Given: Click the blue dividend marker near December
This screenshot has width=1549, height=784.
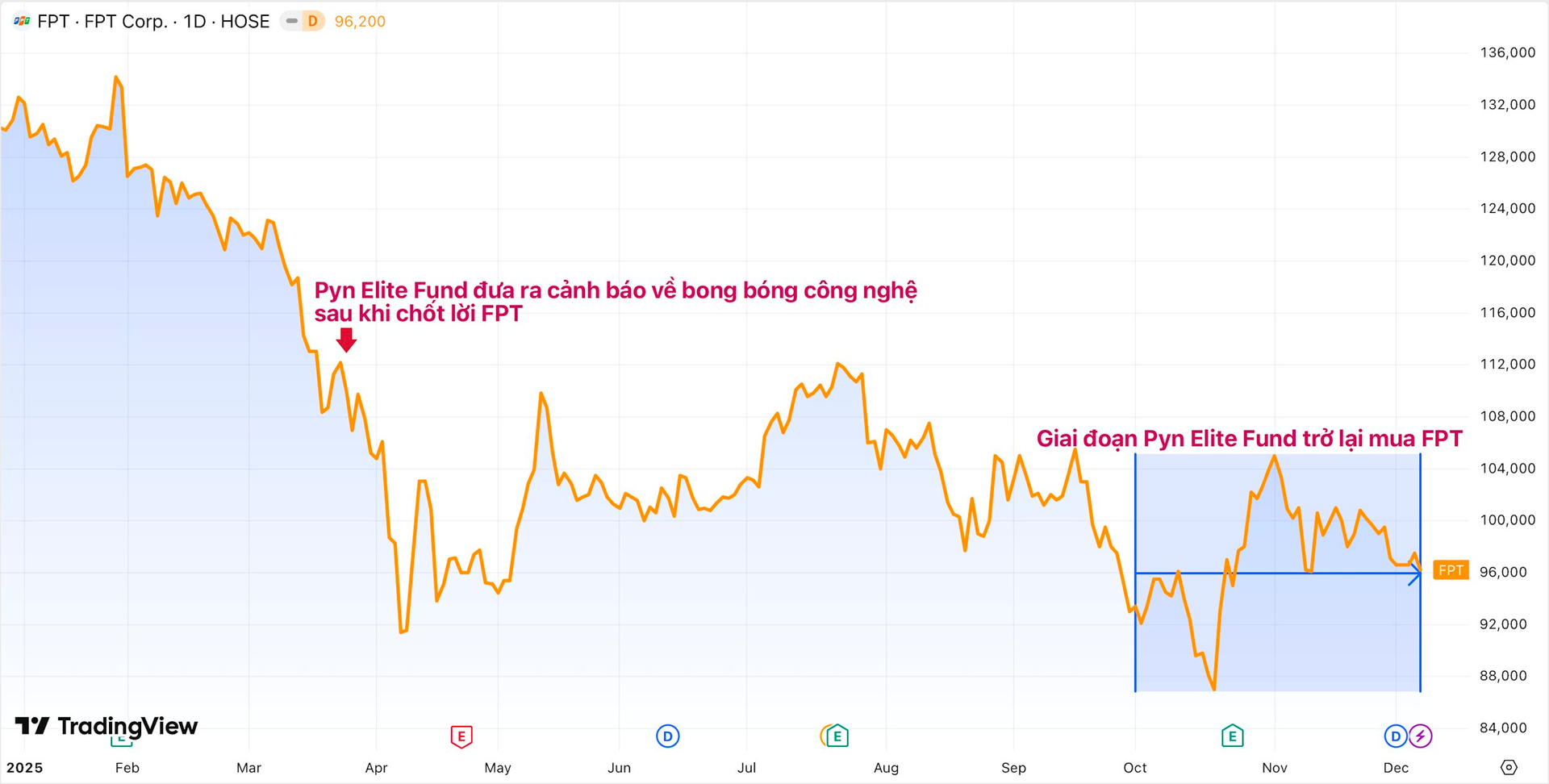Looking at the screenshot, I should click(1395, 736).
